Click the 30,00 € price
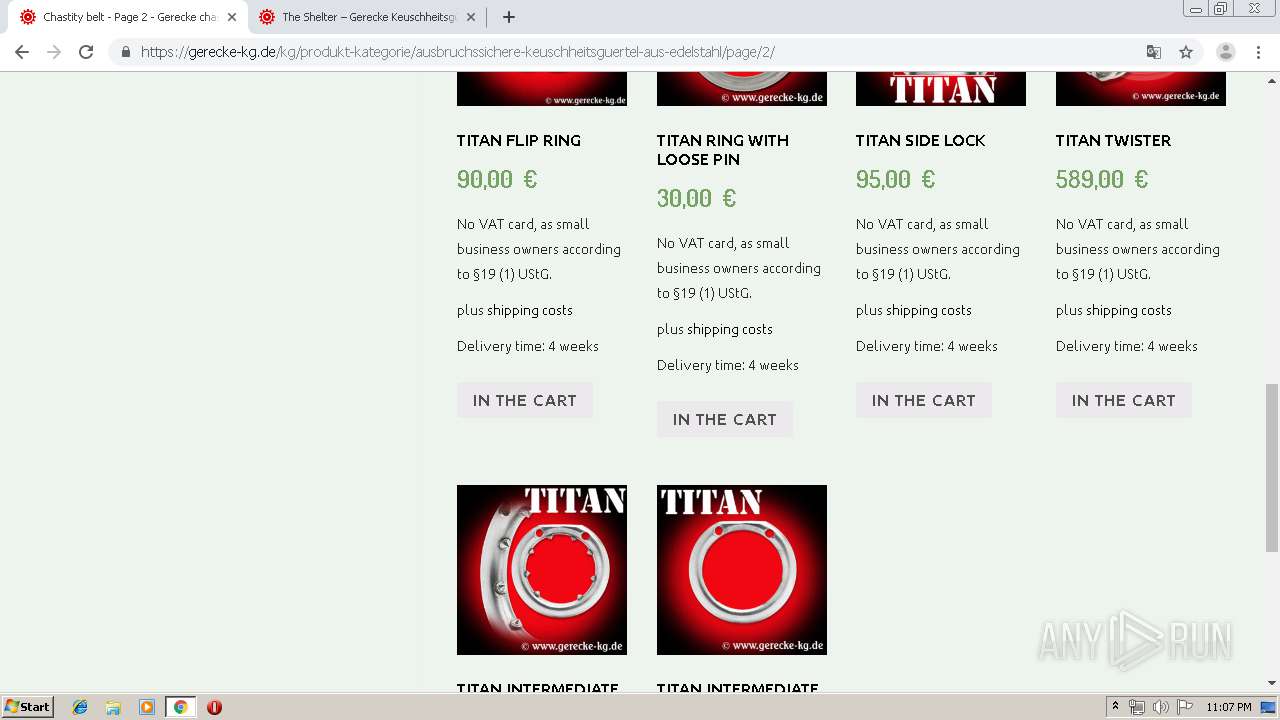 (697, 198)
